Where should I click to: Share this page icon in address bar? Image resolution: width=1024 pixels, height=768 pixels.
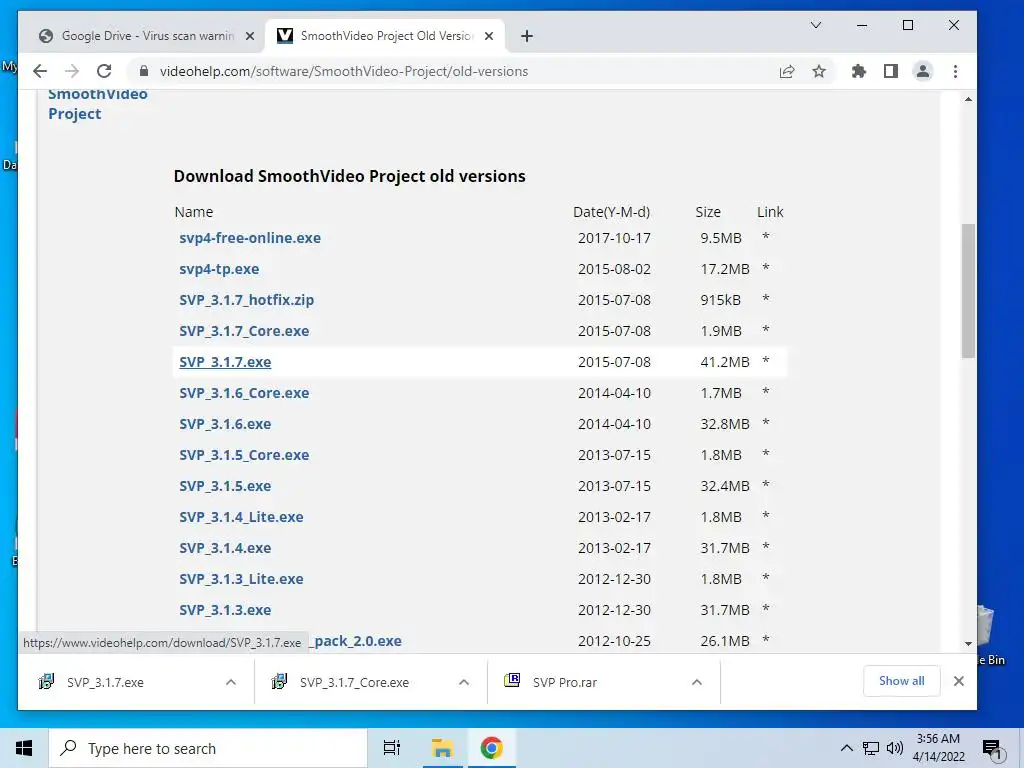point(787,71)
